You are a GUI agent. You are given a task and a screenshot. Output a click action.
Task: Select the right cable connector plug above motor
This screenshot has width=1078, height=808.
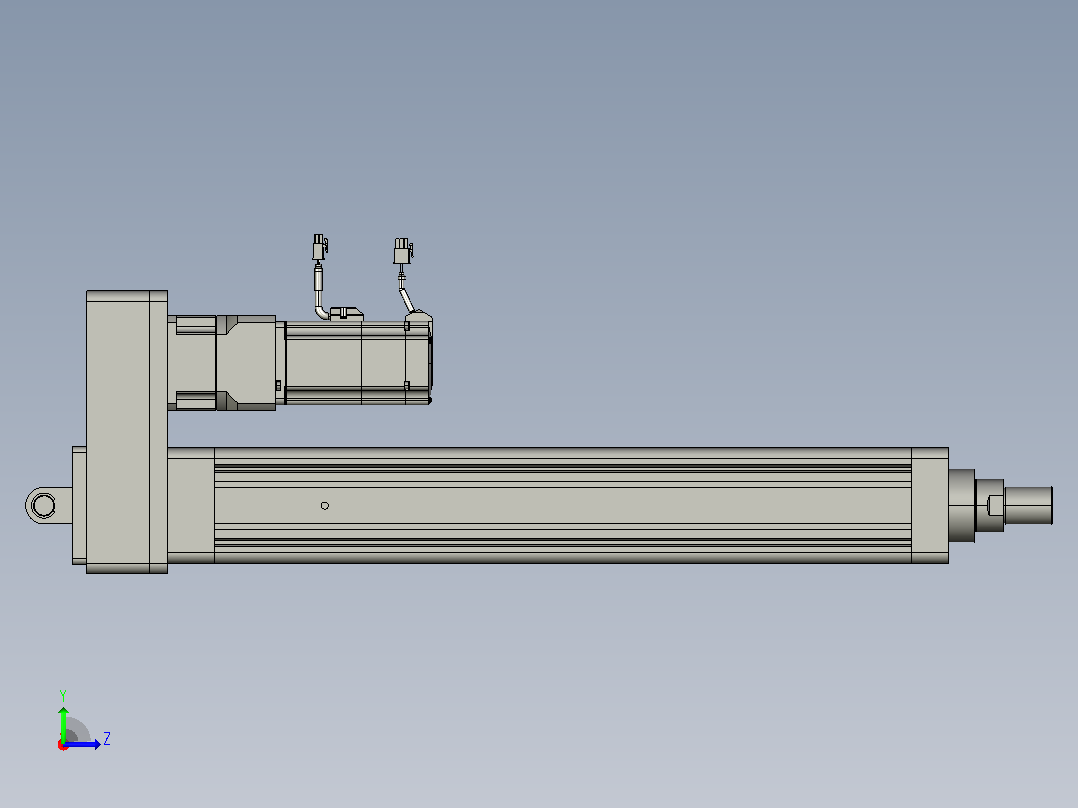coord(404,251)
